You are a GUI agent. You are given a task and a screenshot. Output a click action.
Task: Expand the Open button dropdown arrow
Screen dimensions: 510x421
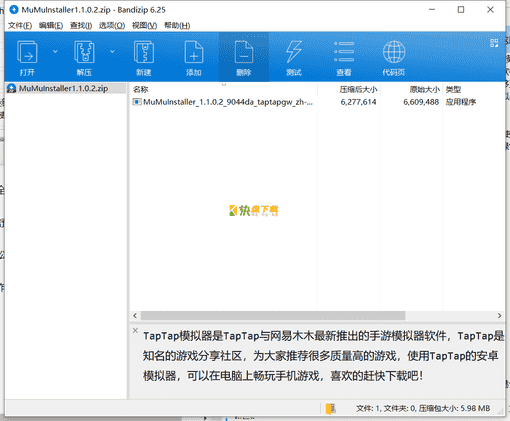tap(55, 52)
